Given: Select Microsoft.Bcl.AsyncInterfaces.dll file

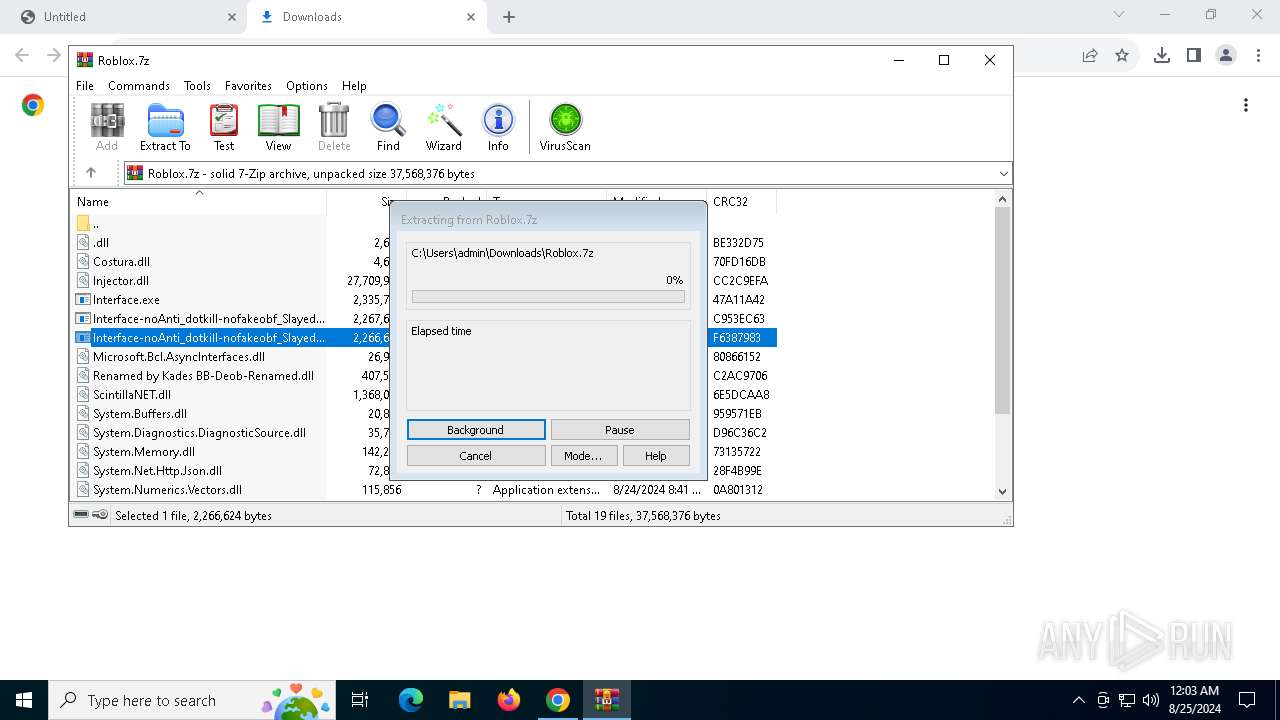Looking at the screenshot, I should pyautogui.click(x=179, y=357).
